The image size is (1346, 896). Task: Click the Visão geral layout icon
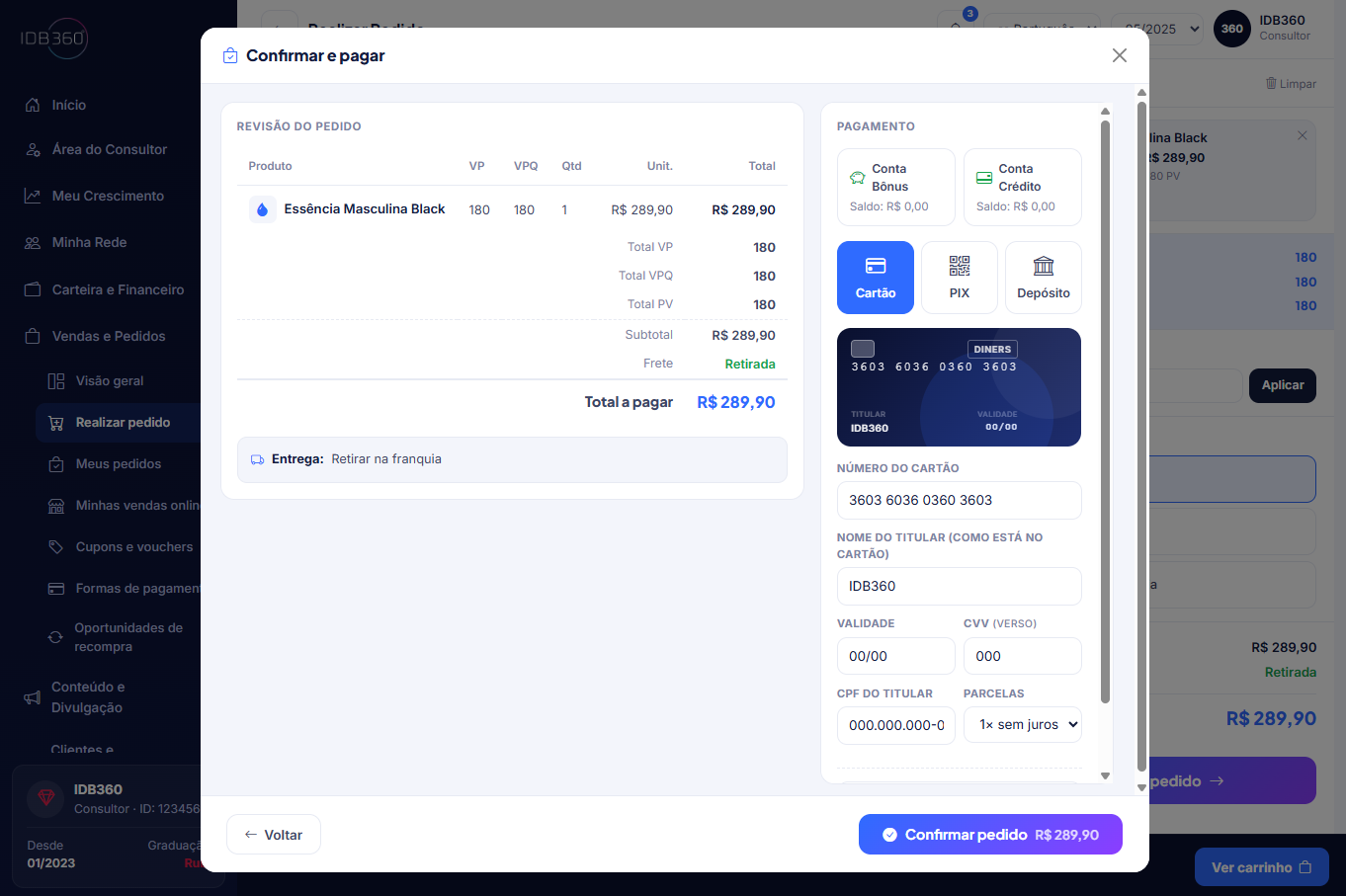pos(56,380)
